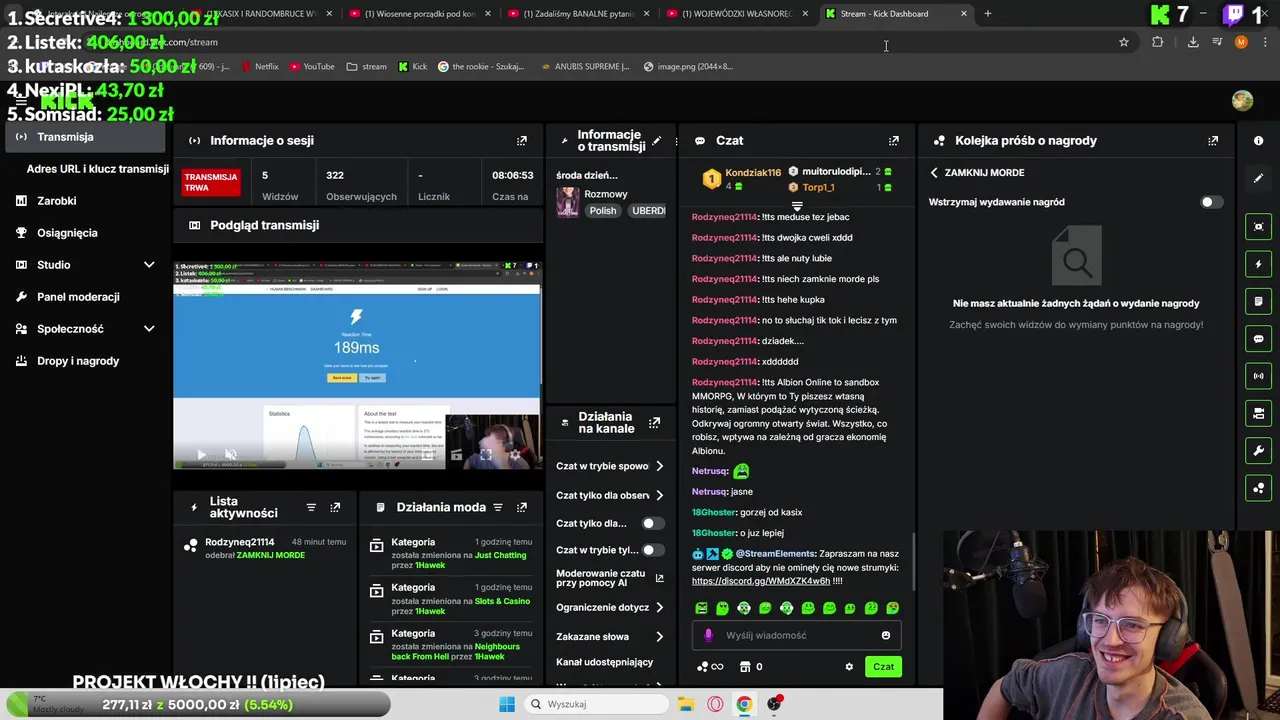Screen dimensions: 1280x720
Task: Open the Lista aktywności filter icon
Action: [x=311, y=508]
